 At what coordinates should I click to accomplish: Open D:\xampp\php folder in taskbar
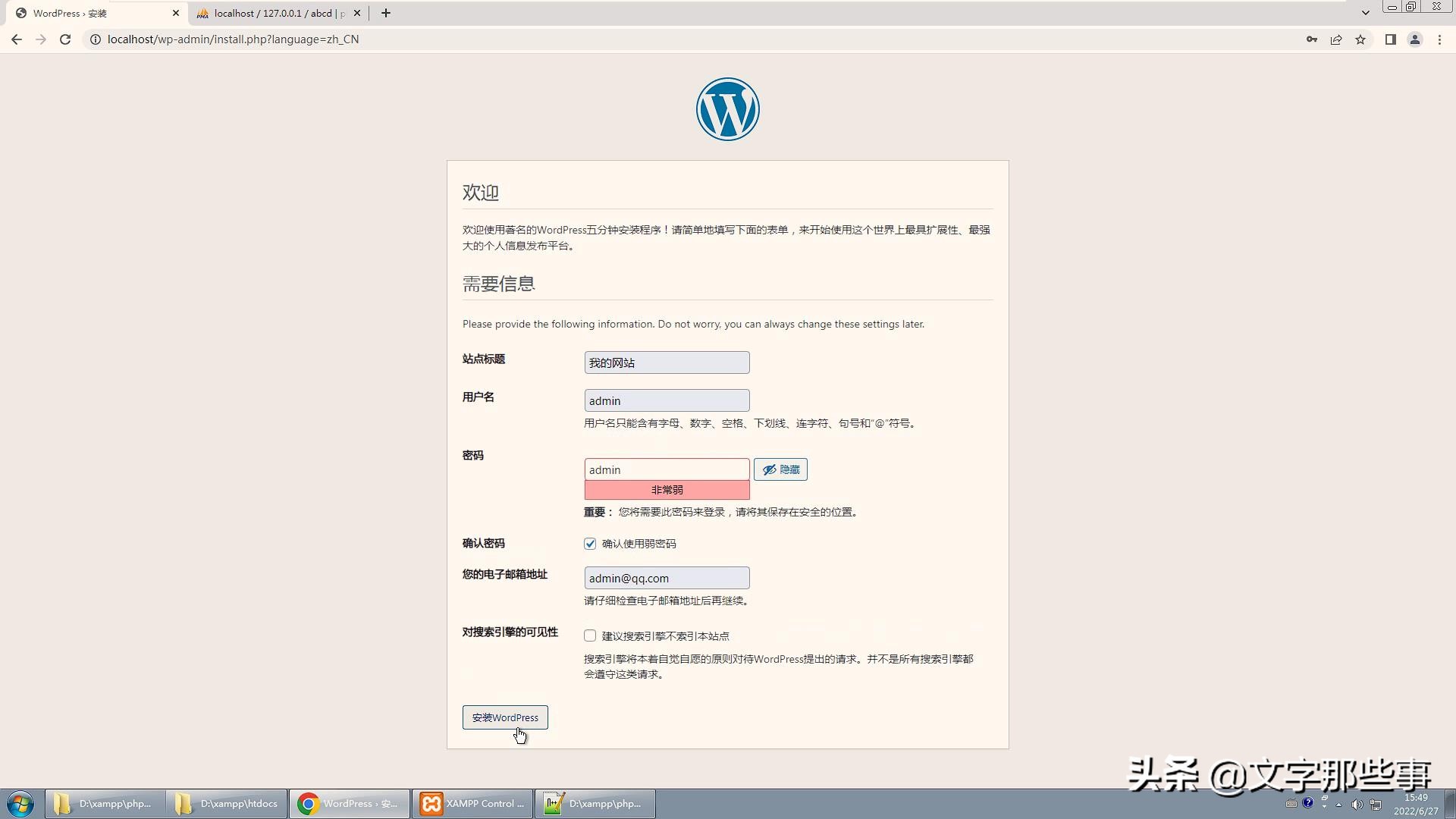tap(105, 804)
